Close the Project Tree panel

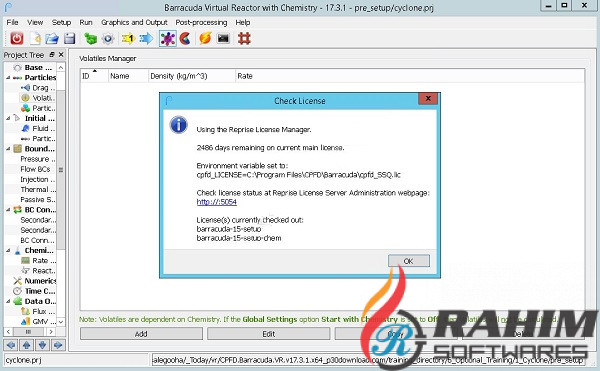click(61, 55)
